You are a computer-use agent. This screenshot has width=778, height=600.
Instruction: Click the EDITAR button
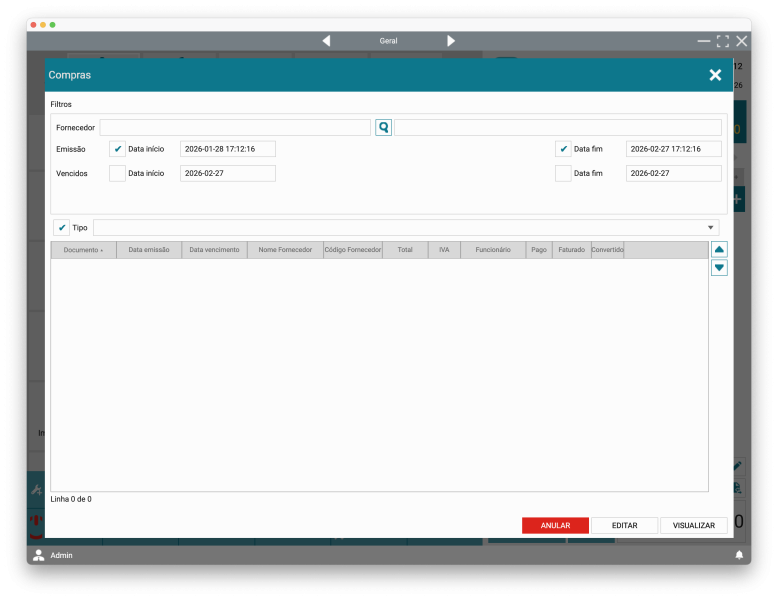pos(624,525)
